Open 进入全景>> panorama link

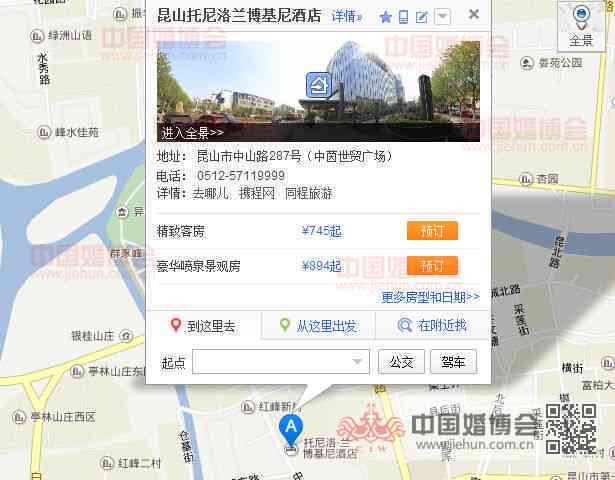tap(193, 133)
